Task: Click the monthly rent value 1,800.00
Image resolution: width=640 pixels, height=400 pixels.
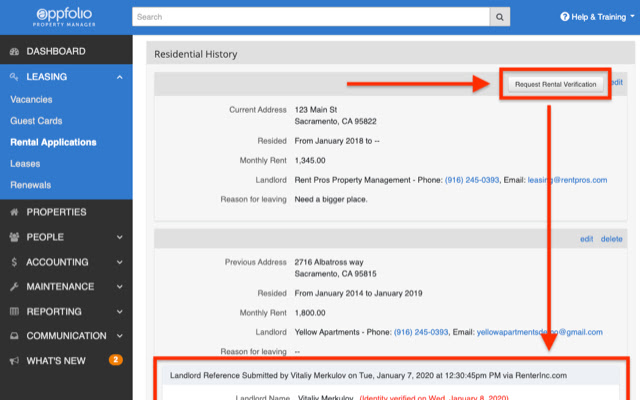Action: pyautogui.click(x=310, y=313)
